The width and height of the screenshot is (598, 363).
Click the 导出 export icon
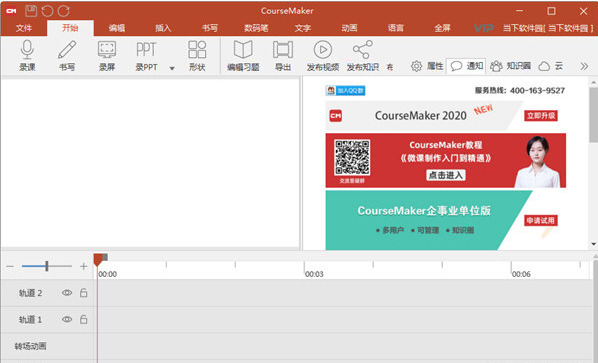coord(283,55)
